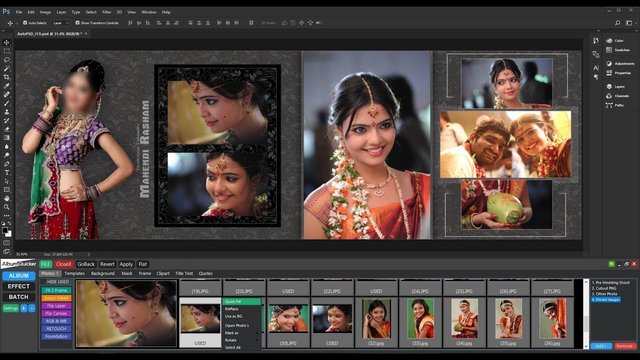Screen dimensions: 640x360
Task: Open the Properties panel
Action: point(618,73)
